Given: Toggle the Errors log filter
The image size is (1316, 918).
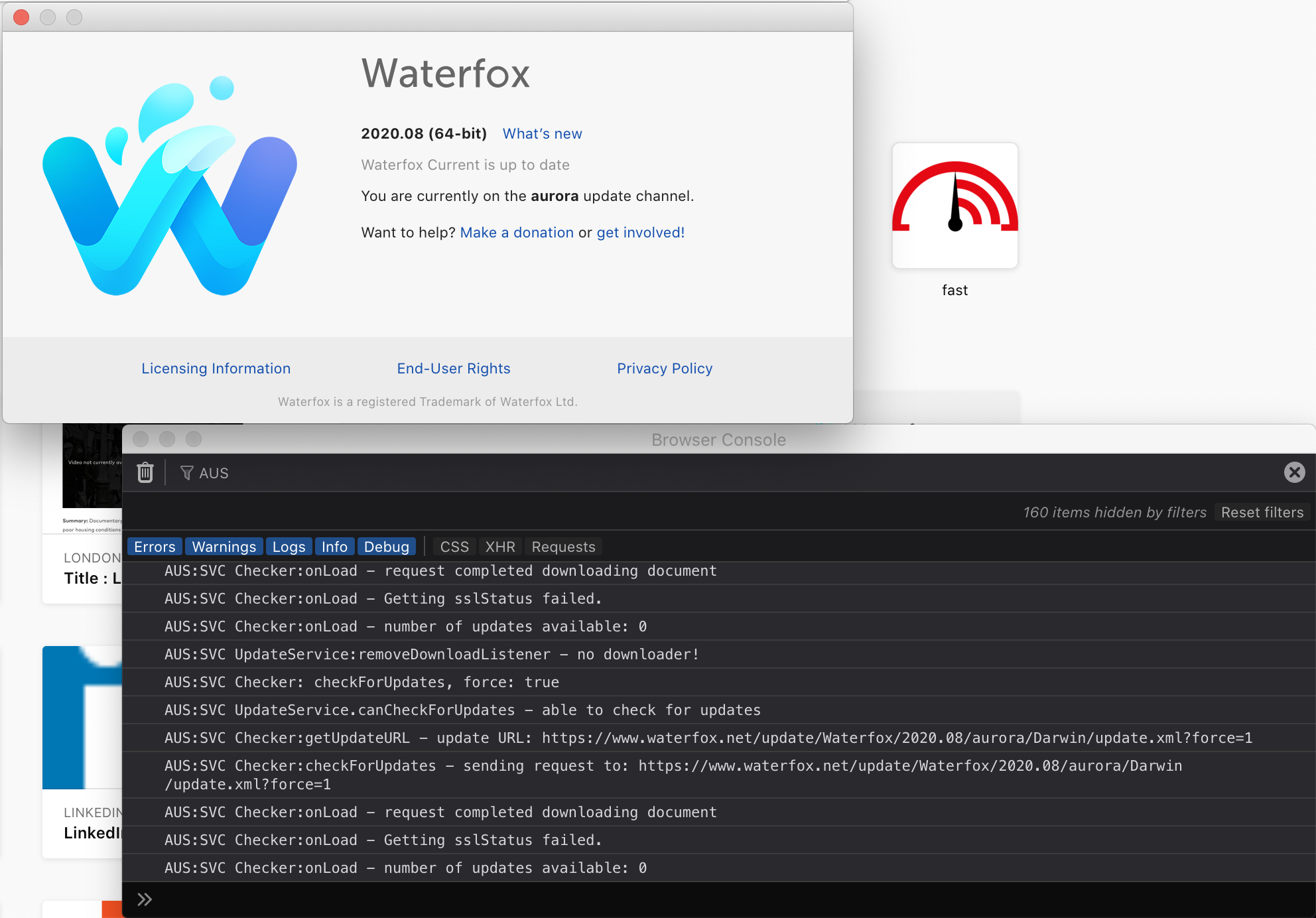Looking at the screenshot, I should coord(154,546).
